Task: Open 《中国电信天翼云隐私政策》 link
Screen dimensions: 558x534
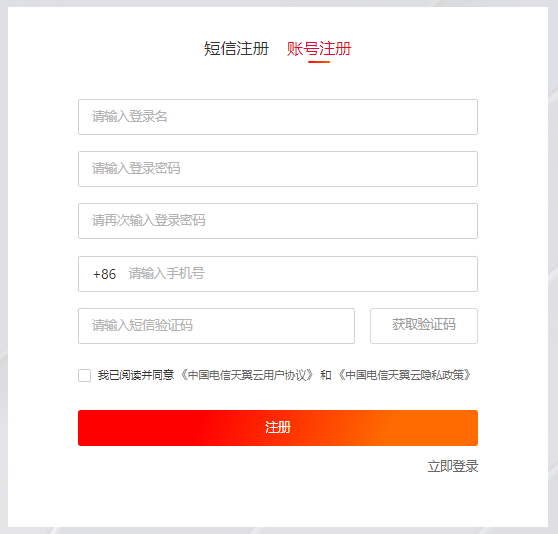Action: tap(405, 375)
